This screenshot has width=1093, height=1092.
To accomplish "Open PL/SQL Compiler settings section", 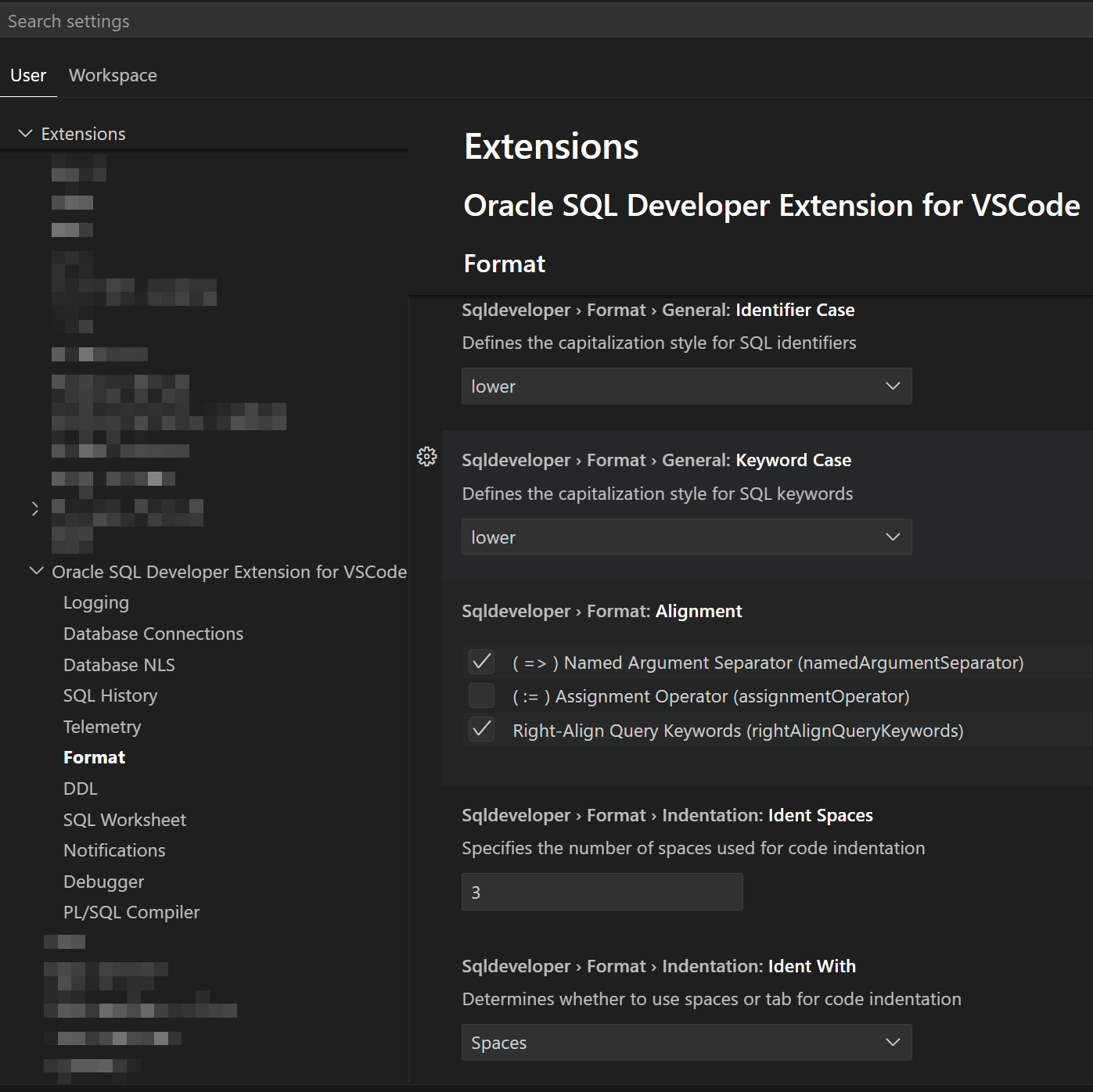I will point(131,912).
